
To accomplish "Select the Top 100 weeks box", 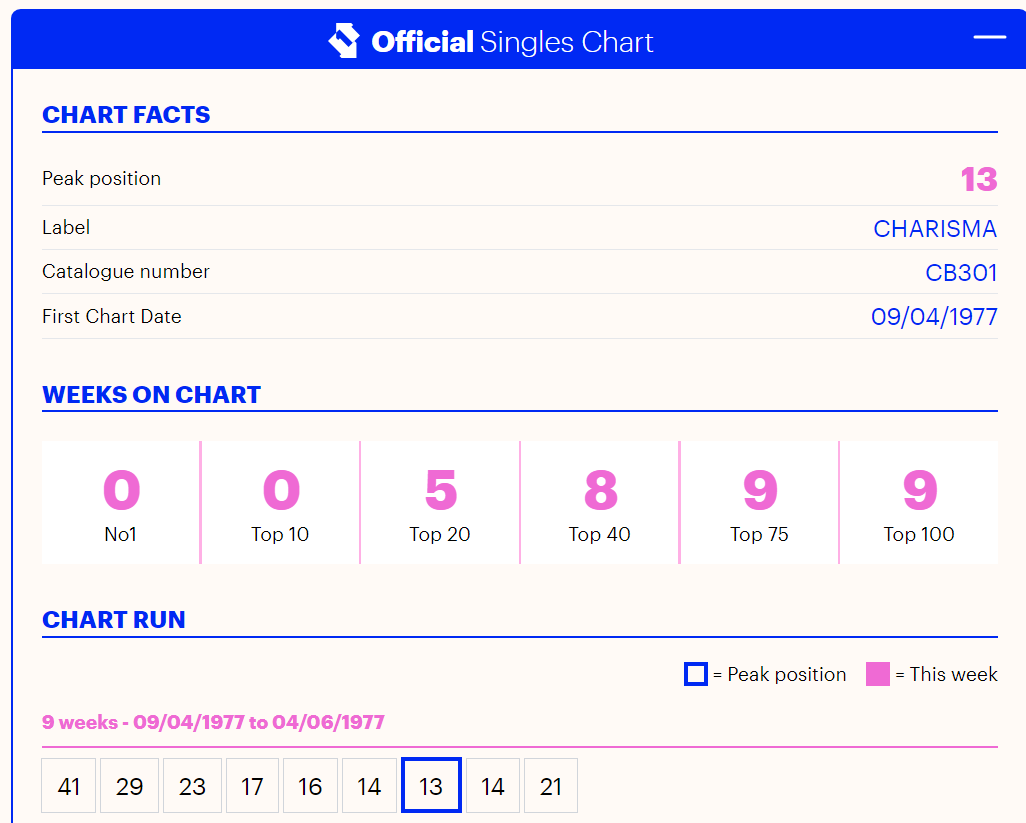I will [919, 503].
